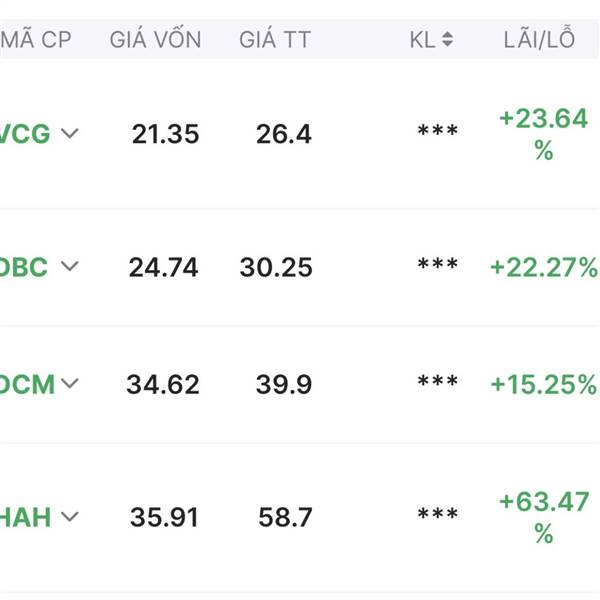Screen dimensions: 600x600
Task: Expand the HAH stock row chevron
Action: coord(70,516)
